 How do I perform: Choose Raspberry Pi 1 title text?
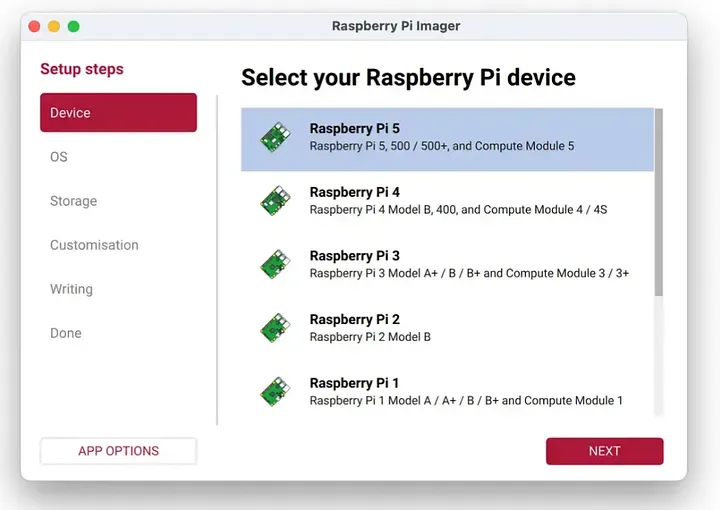[354, 383]
